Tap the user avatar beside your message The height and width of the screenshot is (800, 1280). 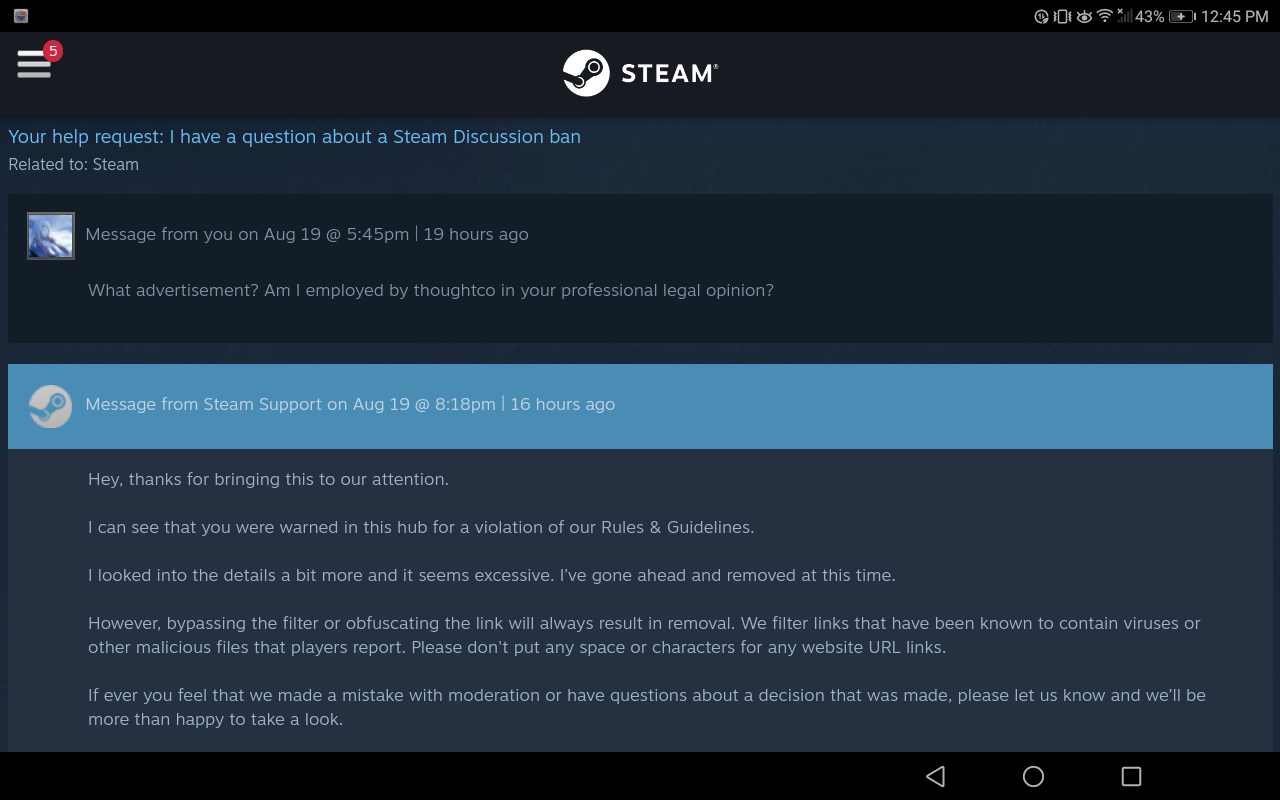[x=51, y=236]
